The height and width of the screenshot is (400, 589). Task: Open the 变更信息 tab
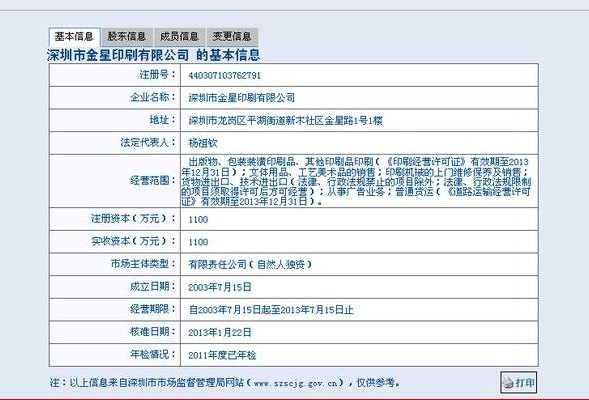[232, 37]
